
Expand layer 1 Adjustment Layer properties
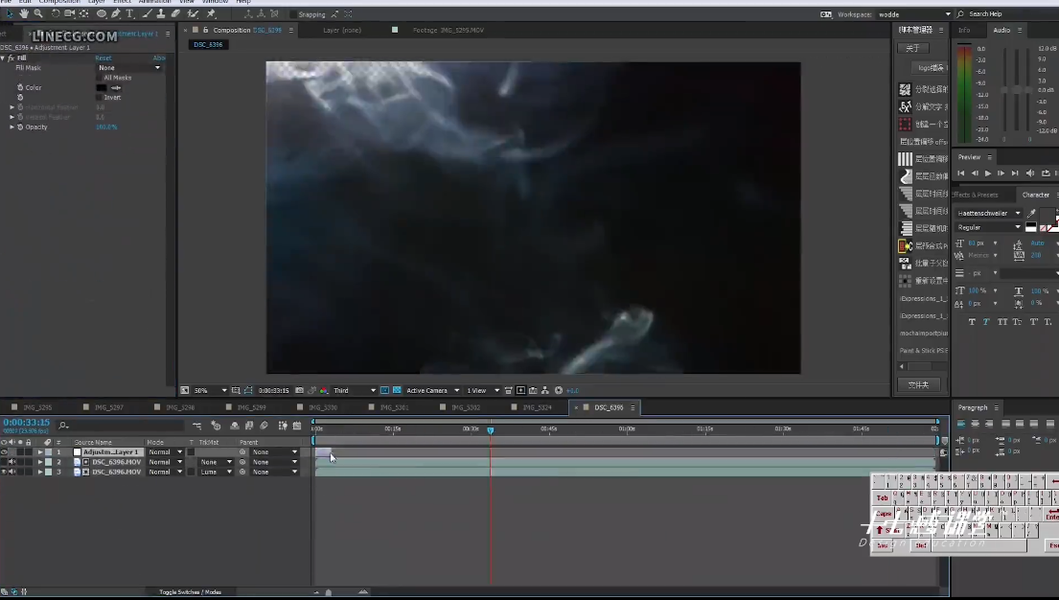[40, 452]
